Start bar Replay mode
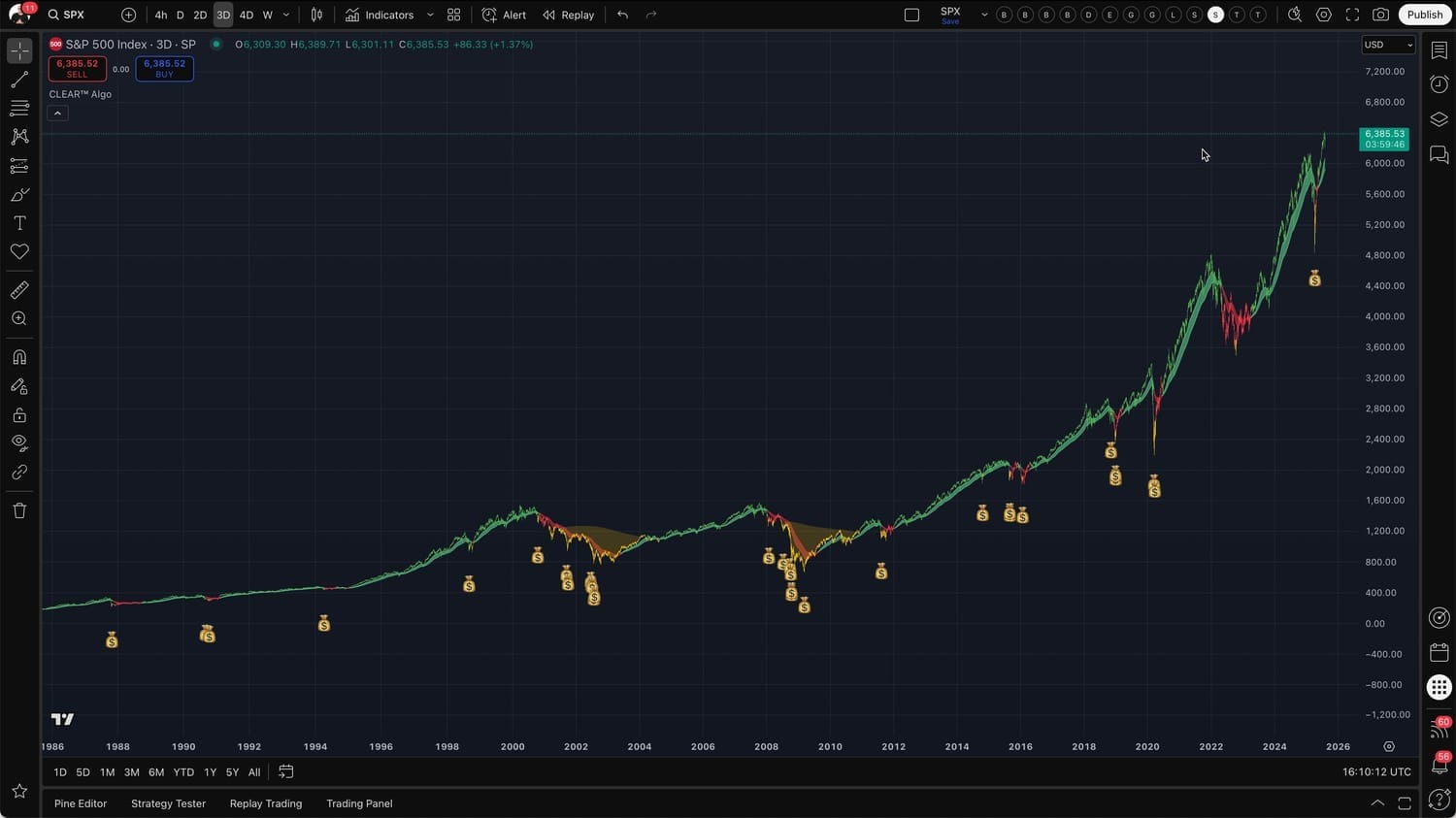The width and height of the screenshot is (1456, 818). click(x=569, y=15)
